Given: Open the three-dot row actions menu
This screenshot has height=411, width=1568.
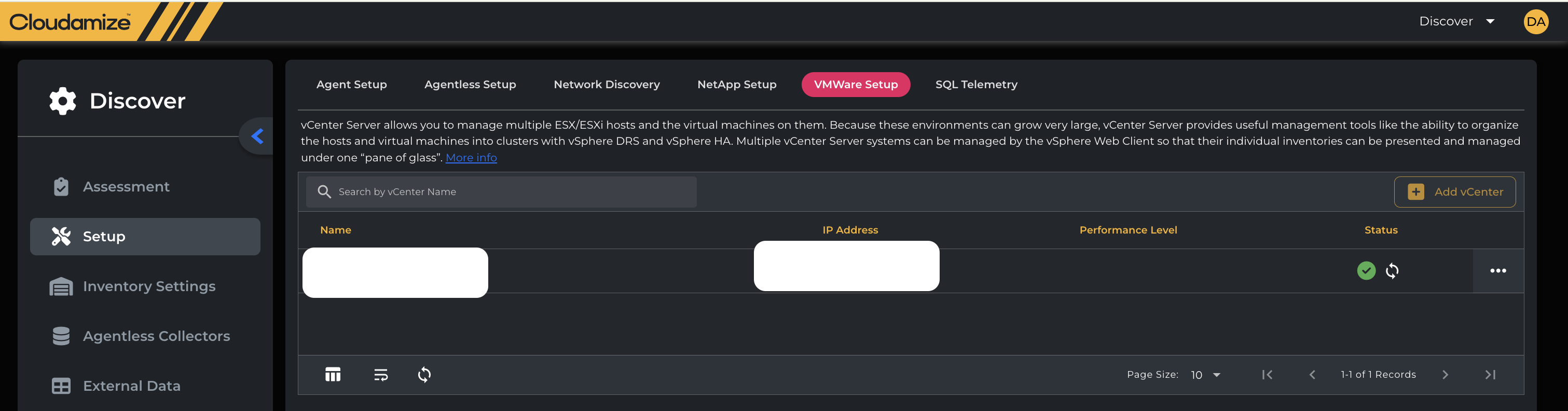Looking at the screenshot, I should 1497,270.
